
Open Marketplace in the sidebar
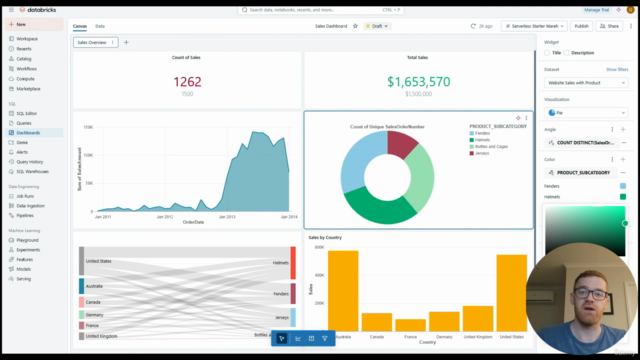click(x=28, y=89)
